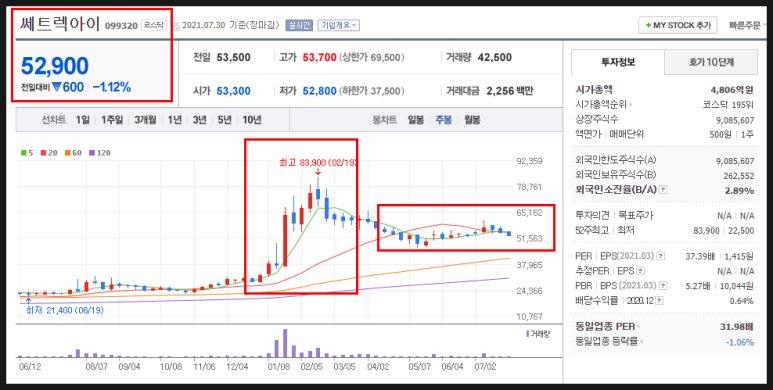Click the 코스닥 195위 ranking text
Image resolution: width=773 pixels, height=390 pixels.
coord(728,105)
